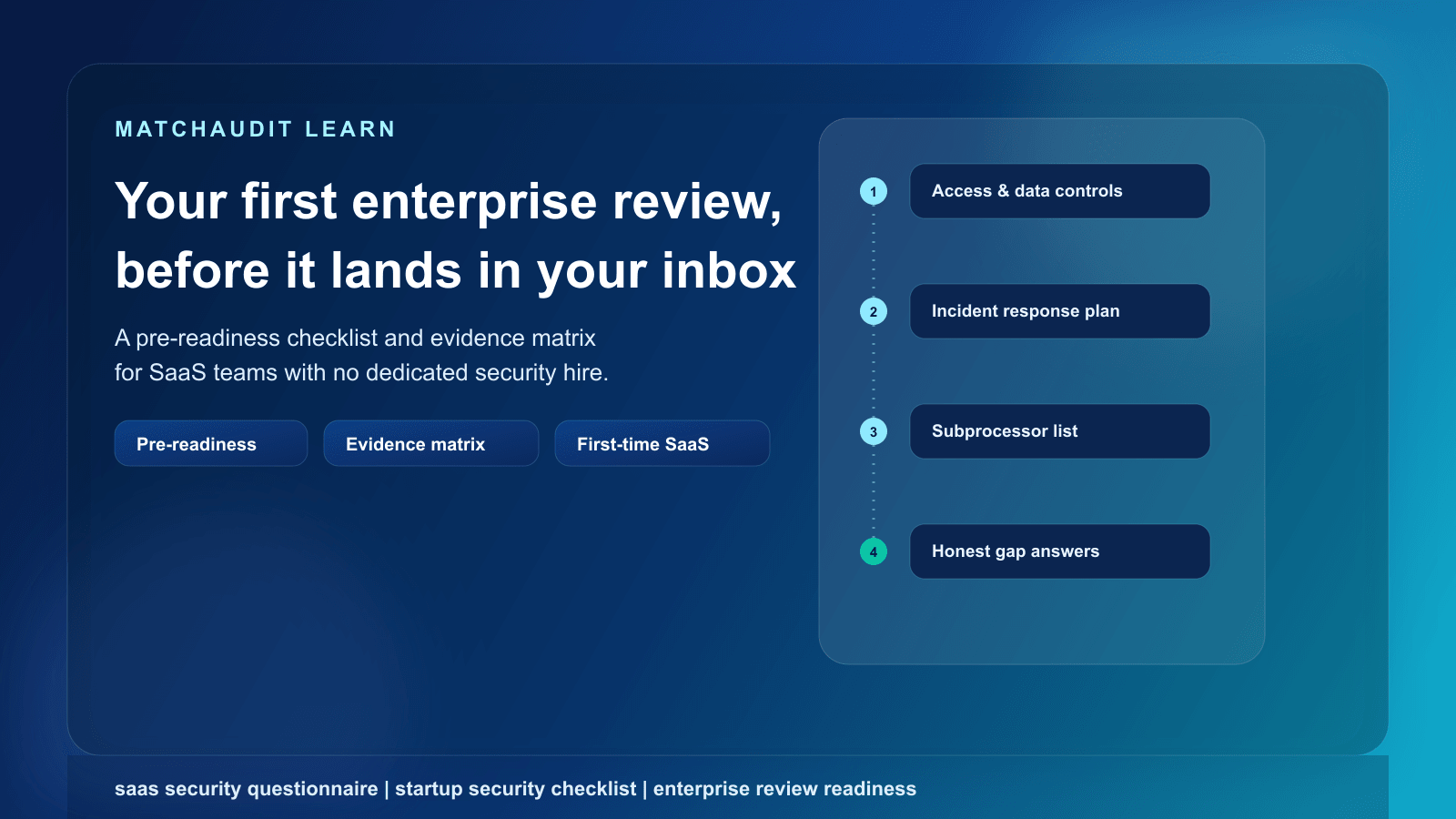
Task: Click the green step circle number 4
Action: click(874, 551)
